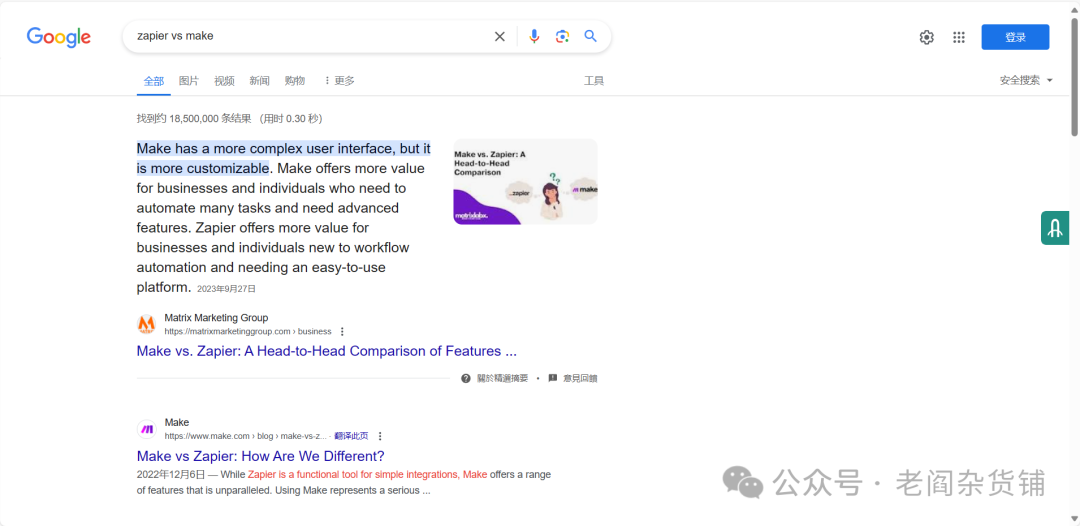Image resolution: width=1080 pixels, height=526 pixels.
Task: Switch to the 视频 tab
Action: 225,81
